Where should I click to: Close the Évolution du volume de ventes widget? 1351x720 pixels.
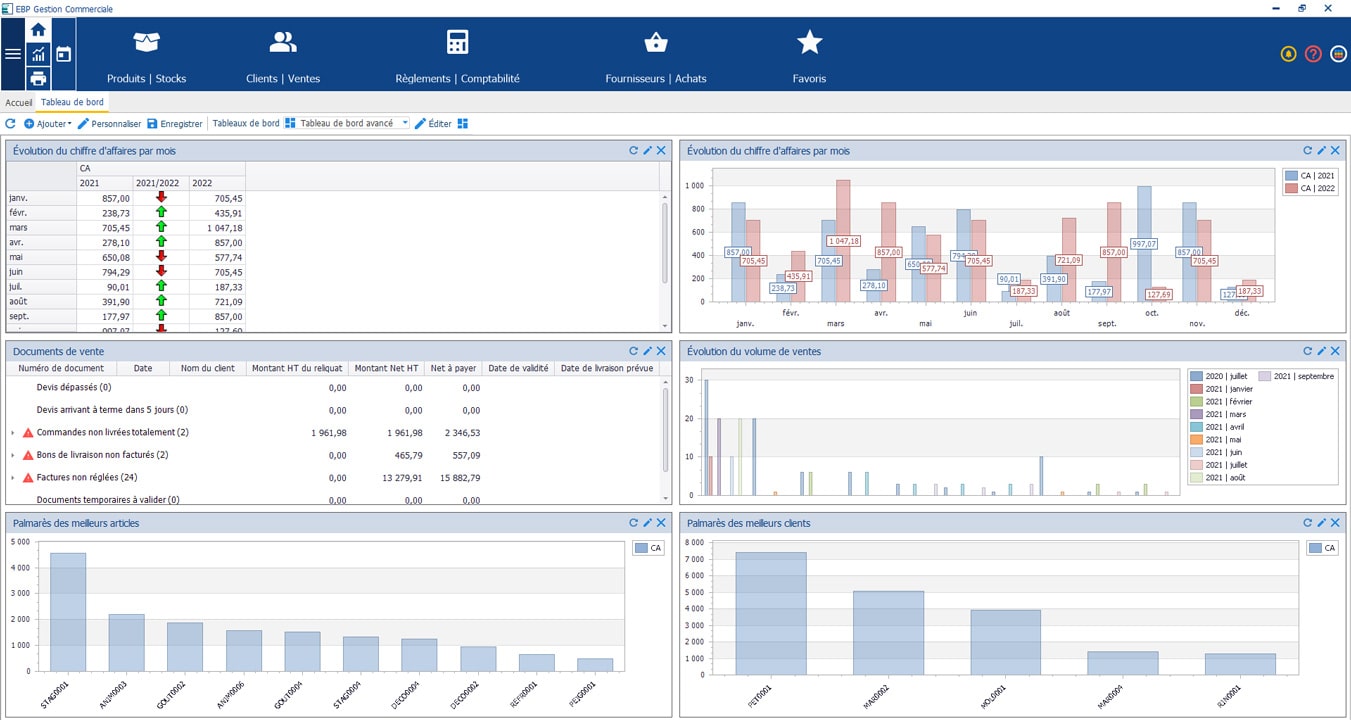tap(1334, 350)
